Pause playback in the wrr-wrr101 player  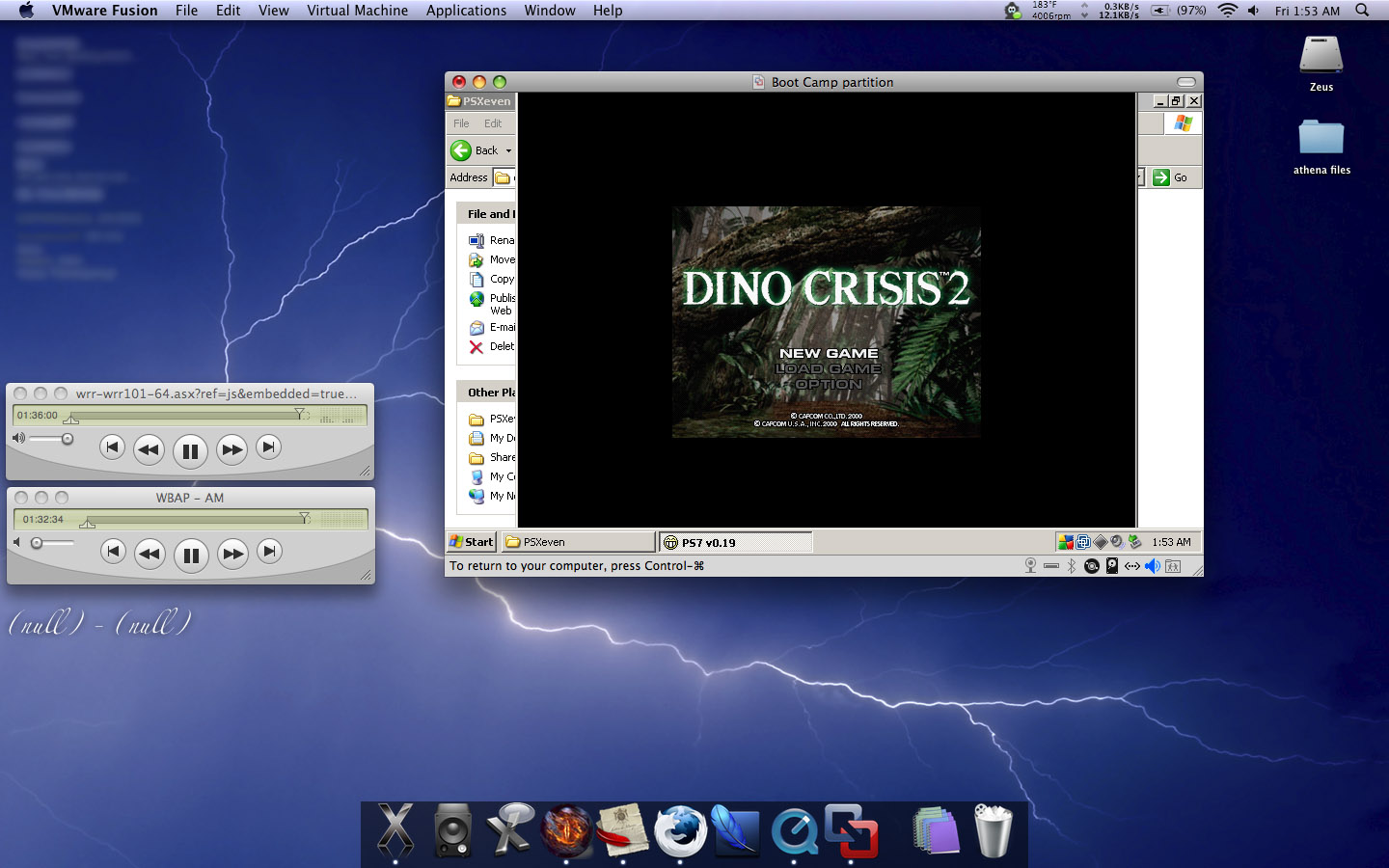click(x=190, y=450)
